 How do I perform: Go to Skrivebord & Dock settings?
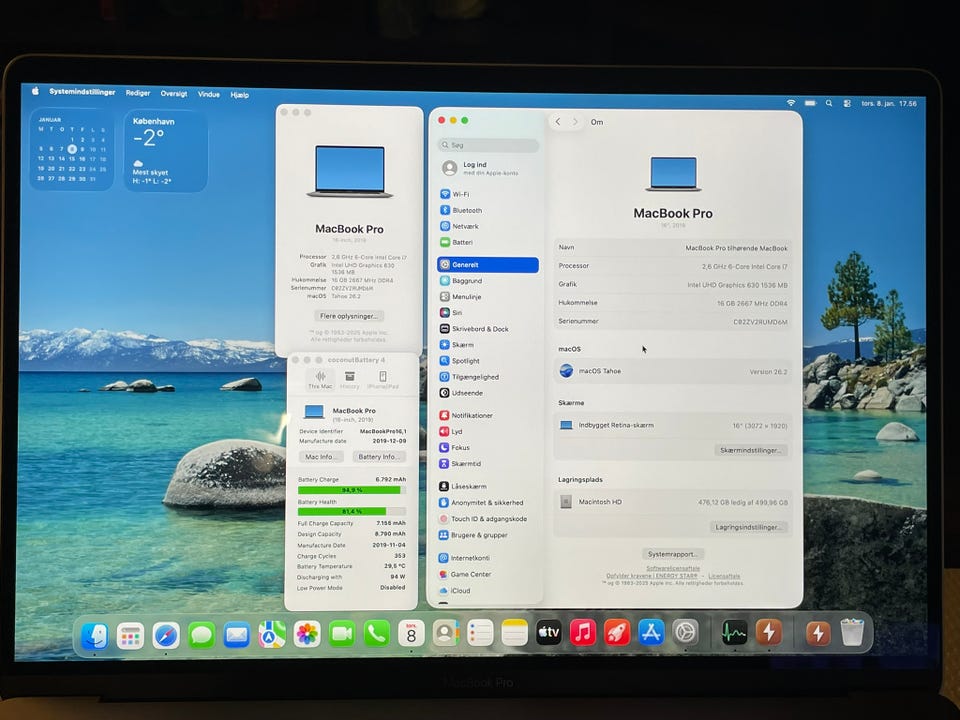point(479,329)
